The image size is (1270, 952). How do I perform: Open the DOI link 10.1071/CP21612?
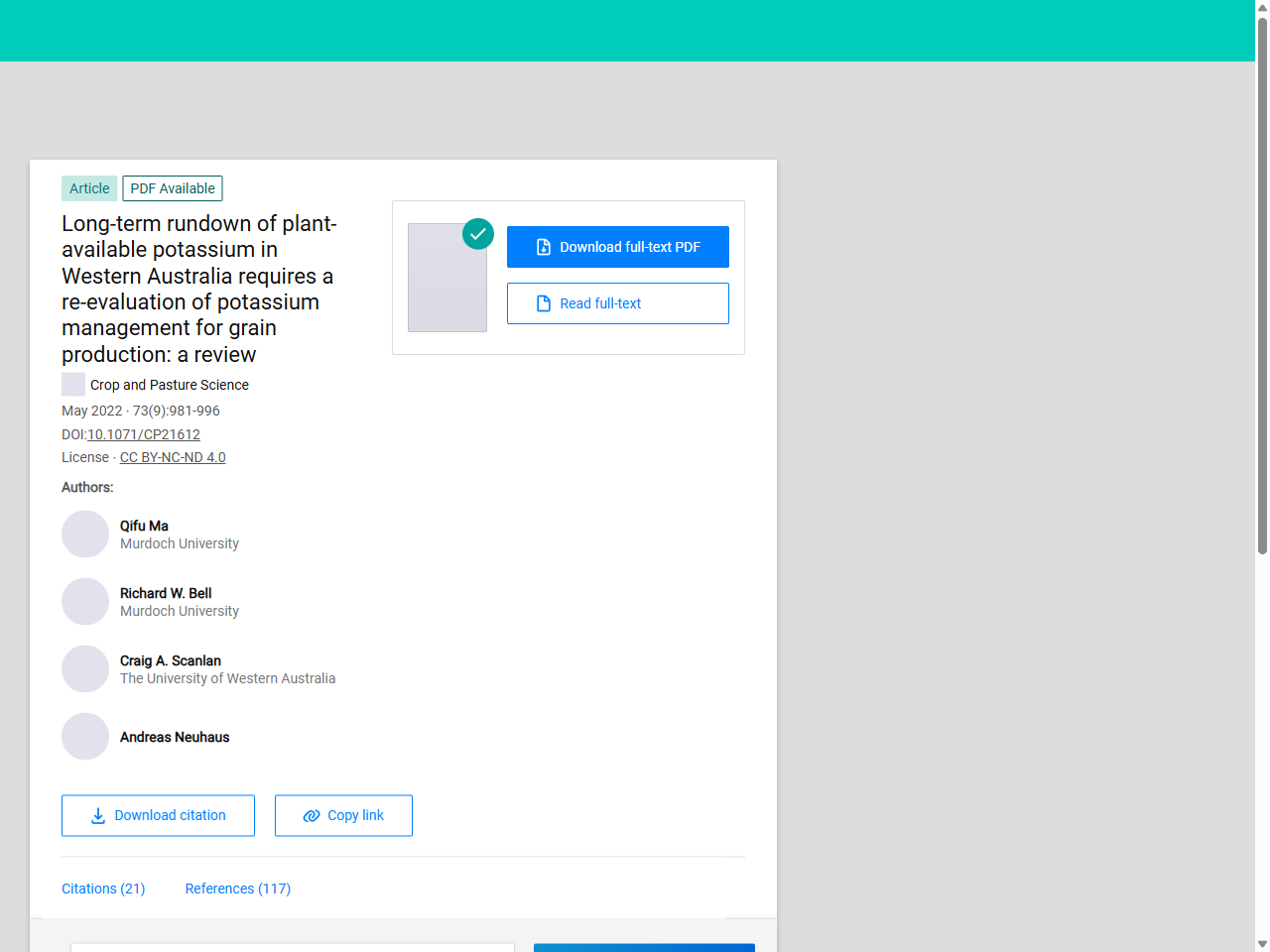click(x=143, y=434)
